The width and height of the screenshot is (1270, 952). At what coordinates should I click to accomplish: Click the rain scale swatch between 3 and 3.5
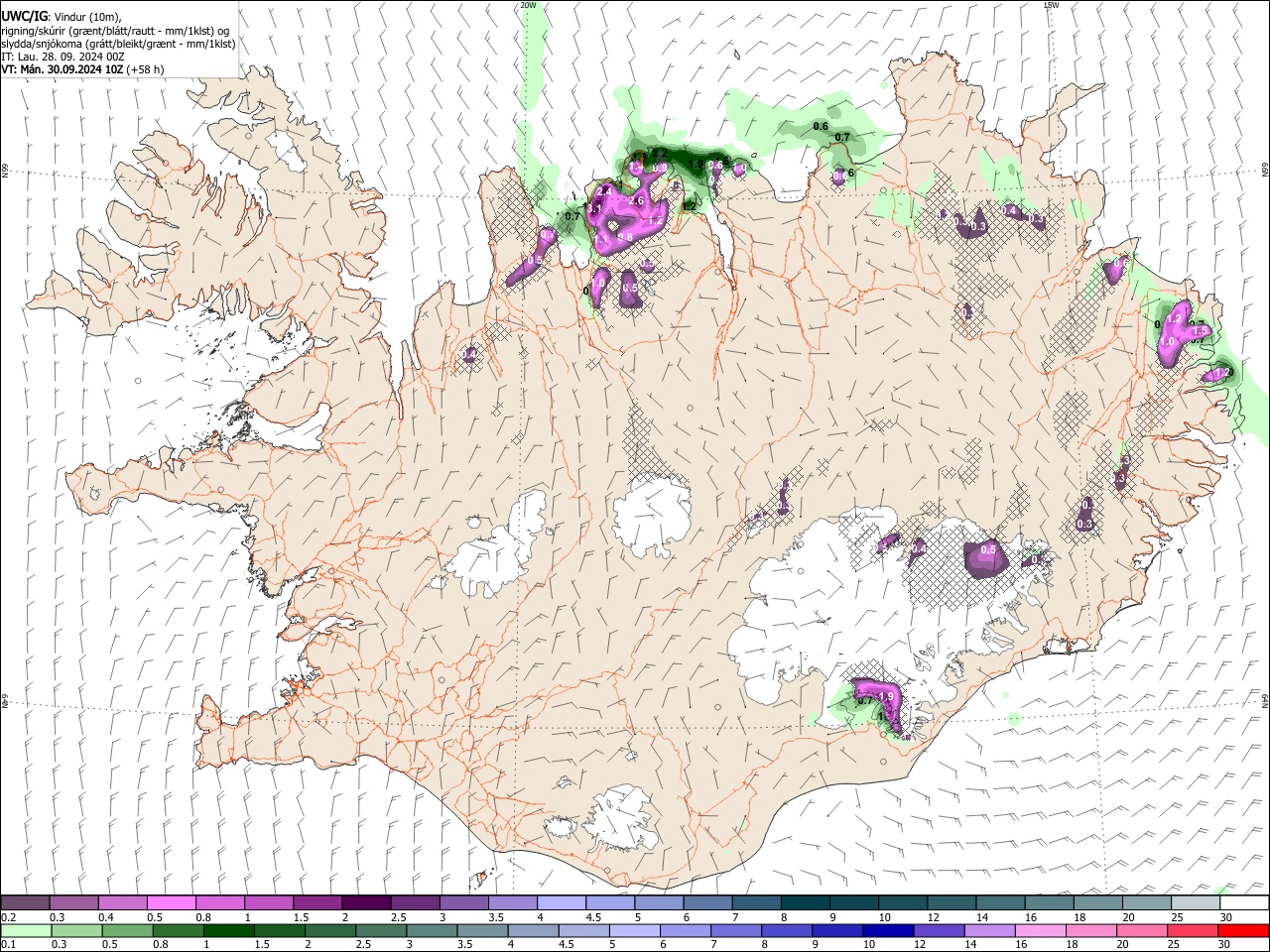[x=434, y=930]
